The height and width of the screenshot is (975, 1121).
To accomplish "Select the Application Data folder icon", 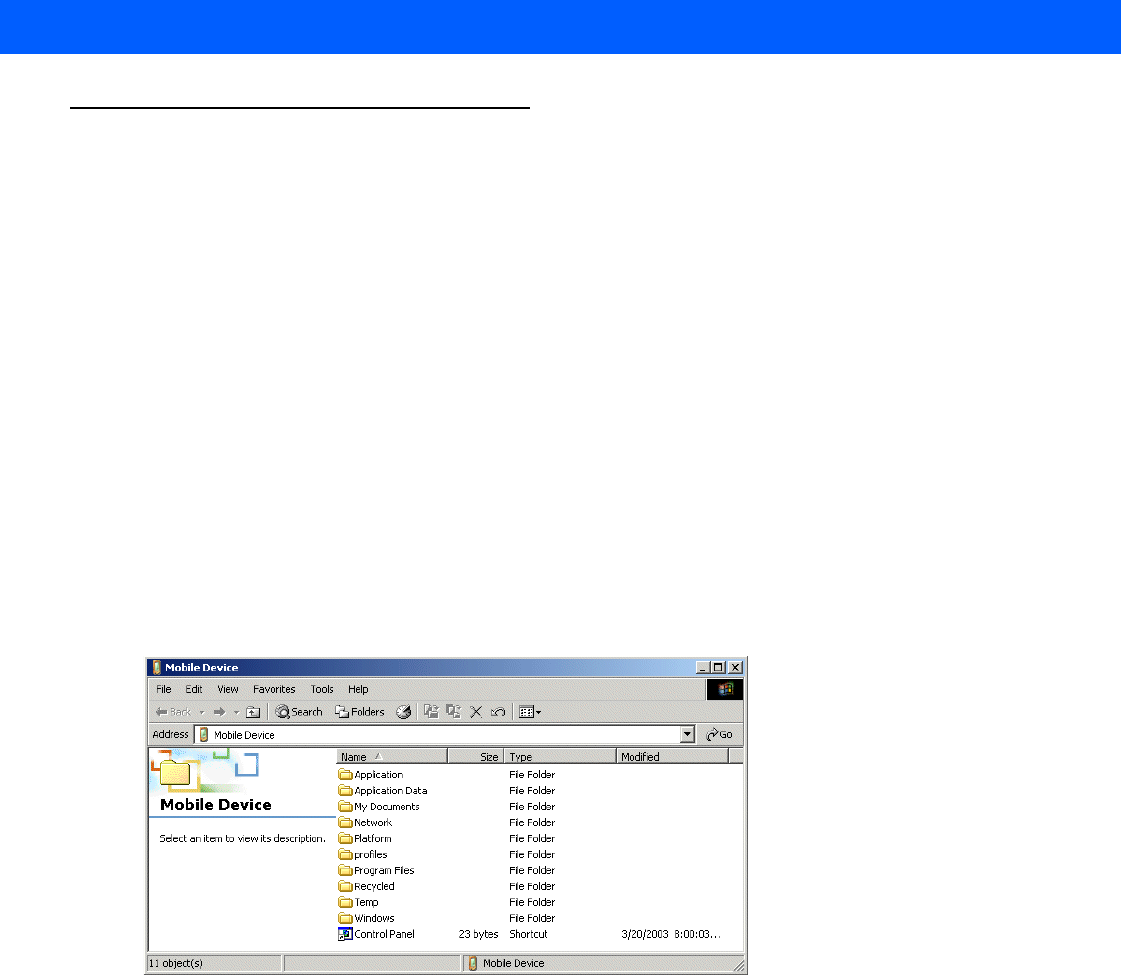I will pos(345,791).
